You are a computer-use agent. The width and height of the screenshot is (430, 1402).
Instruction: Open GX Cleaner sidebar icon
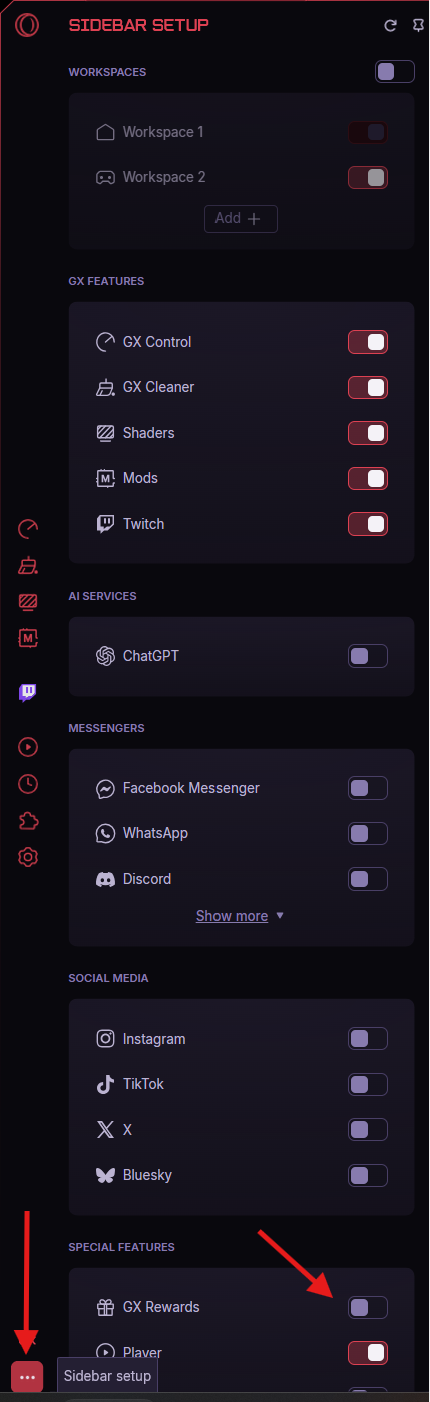(28, 565)
